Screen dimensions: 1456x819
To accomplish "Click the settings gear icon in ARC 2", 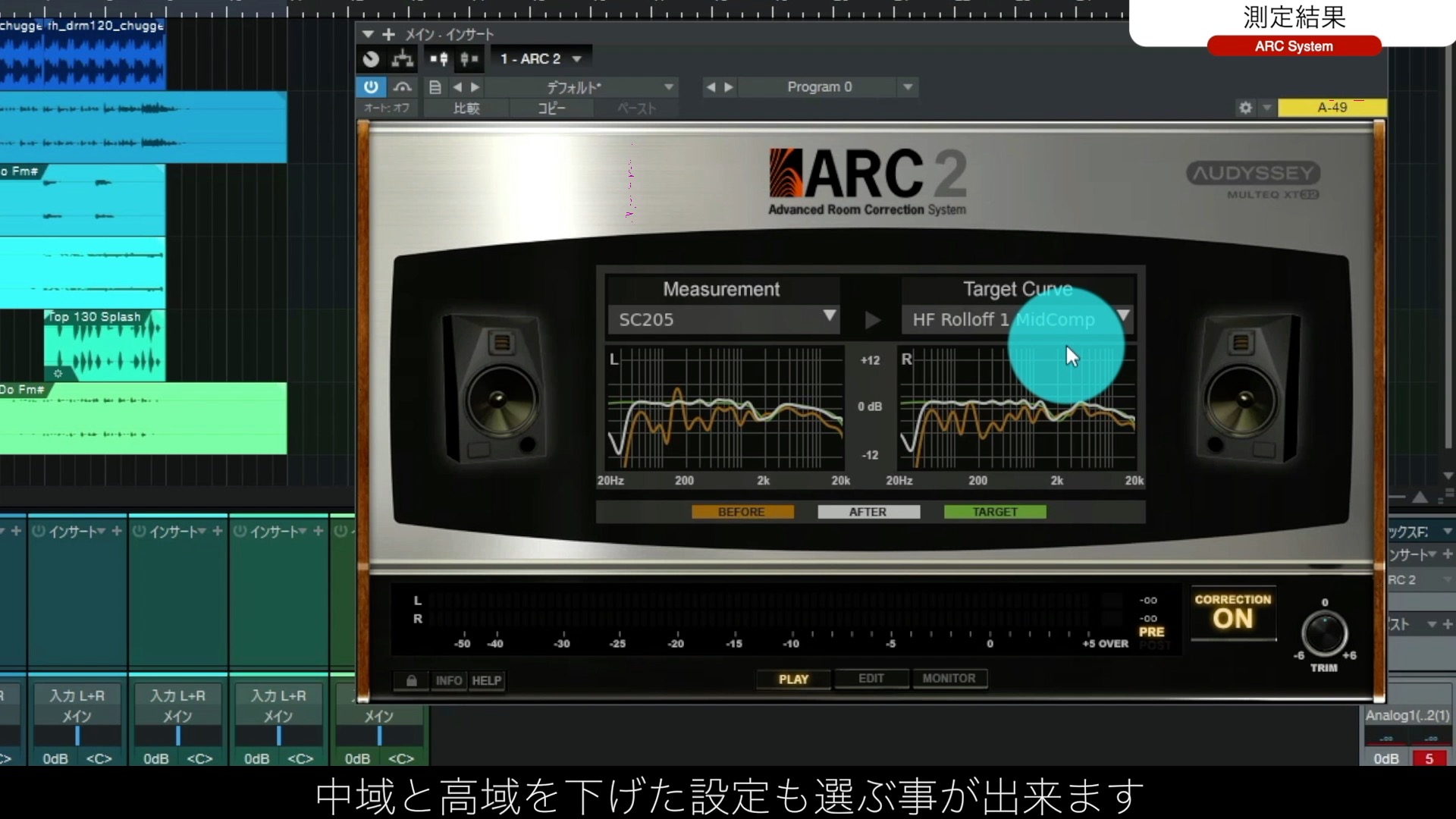I will (1245, 107).
